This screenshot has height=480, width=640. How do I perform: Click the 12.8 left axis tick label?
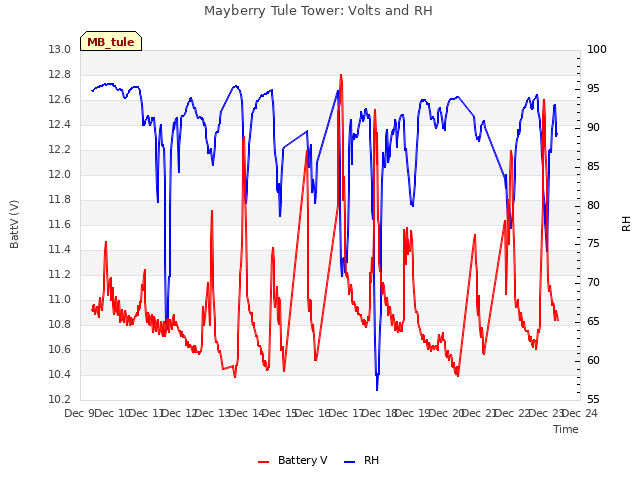coord(60,75)
